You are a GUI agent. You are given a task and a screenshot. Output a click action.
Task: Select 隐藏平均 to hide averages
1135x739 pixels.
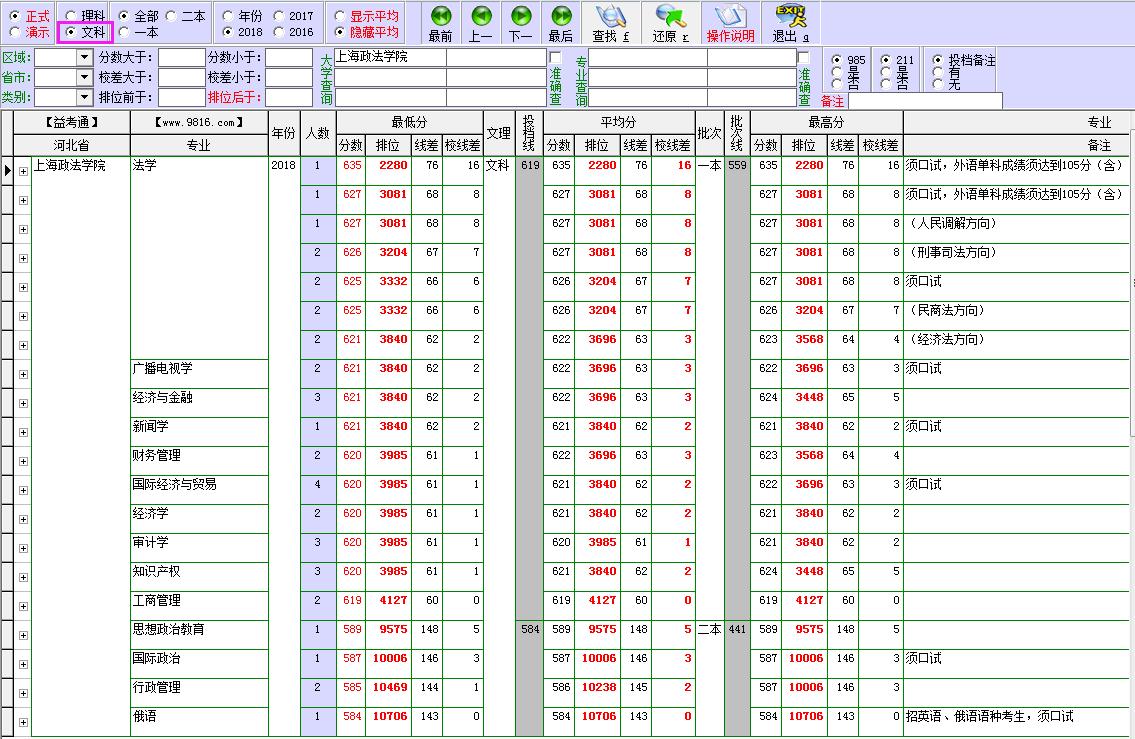[339, 32]
